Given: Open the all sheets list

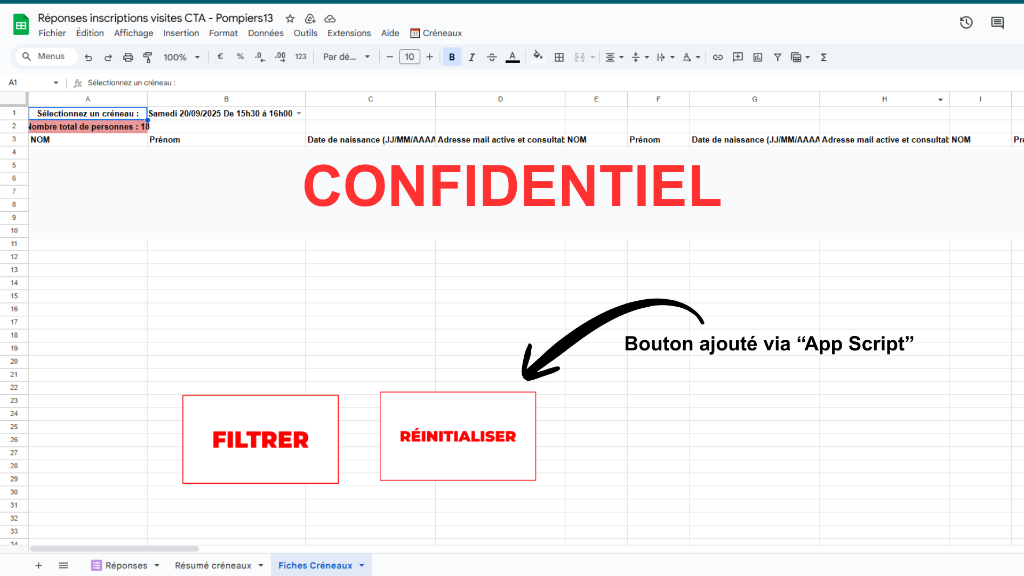Looking at the screenshot, I should pyautogui.click(x=63, y=566).
